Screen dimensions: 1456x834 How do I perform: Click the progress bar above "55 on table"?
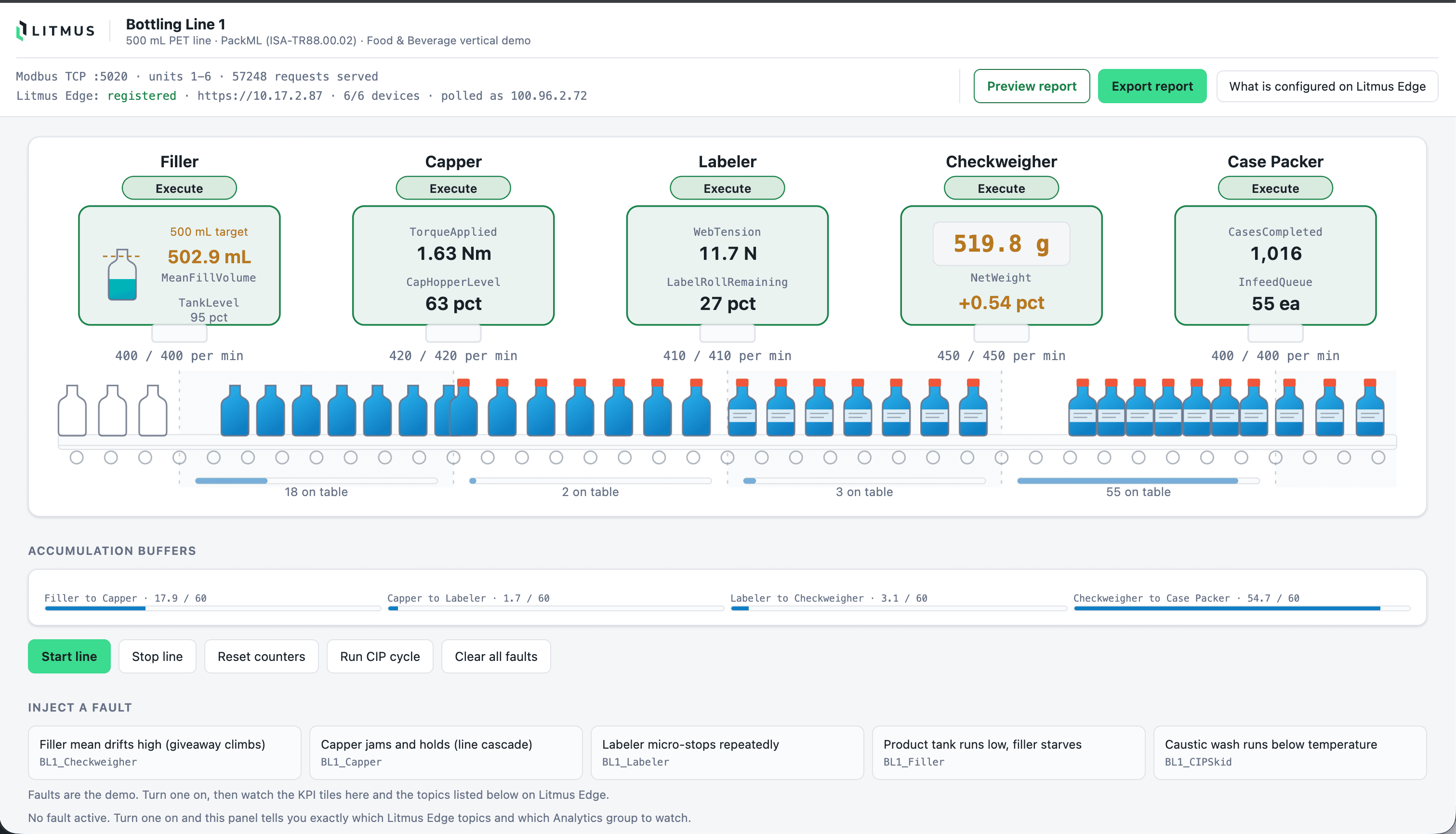(1138, 481)
